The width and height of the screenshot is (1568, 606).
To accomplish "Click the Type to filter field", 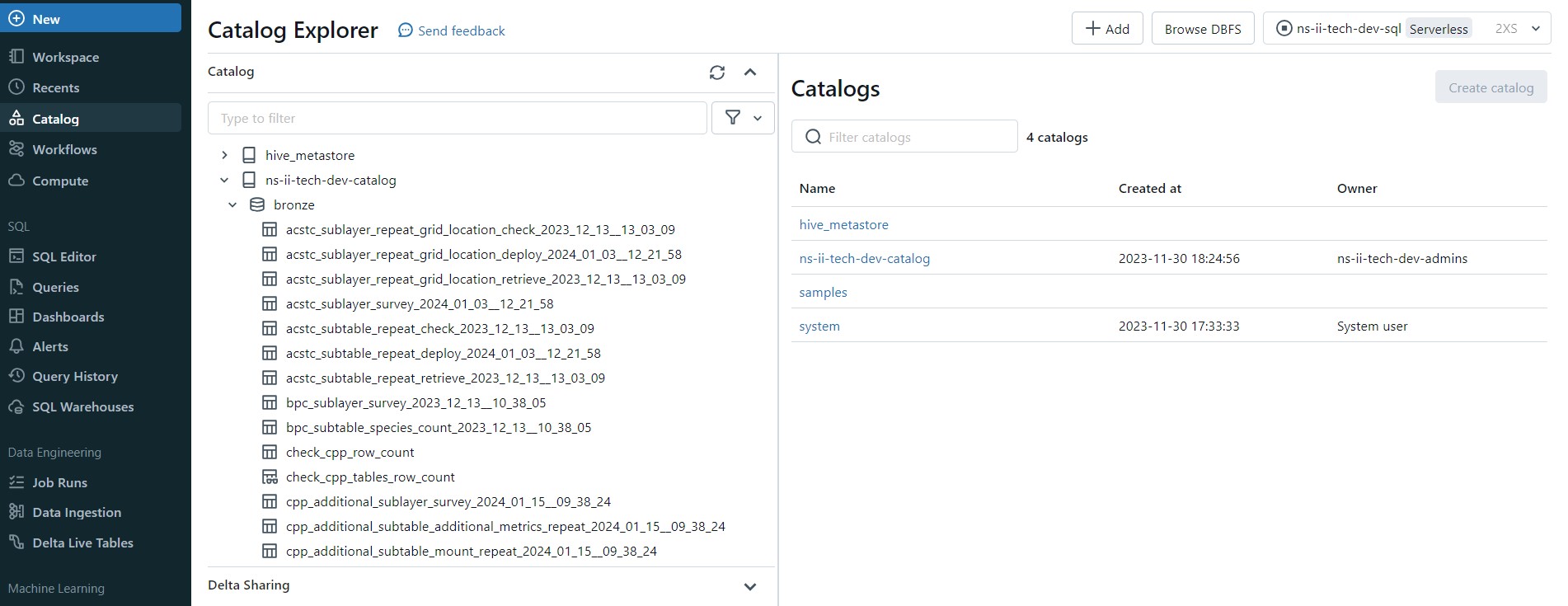I will [x=458, y=118].
